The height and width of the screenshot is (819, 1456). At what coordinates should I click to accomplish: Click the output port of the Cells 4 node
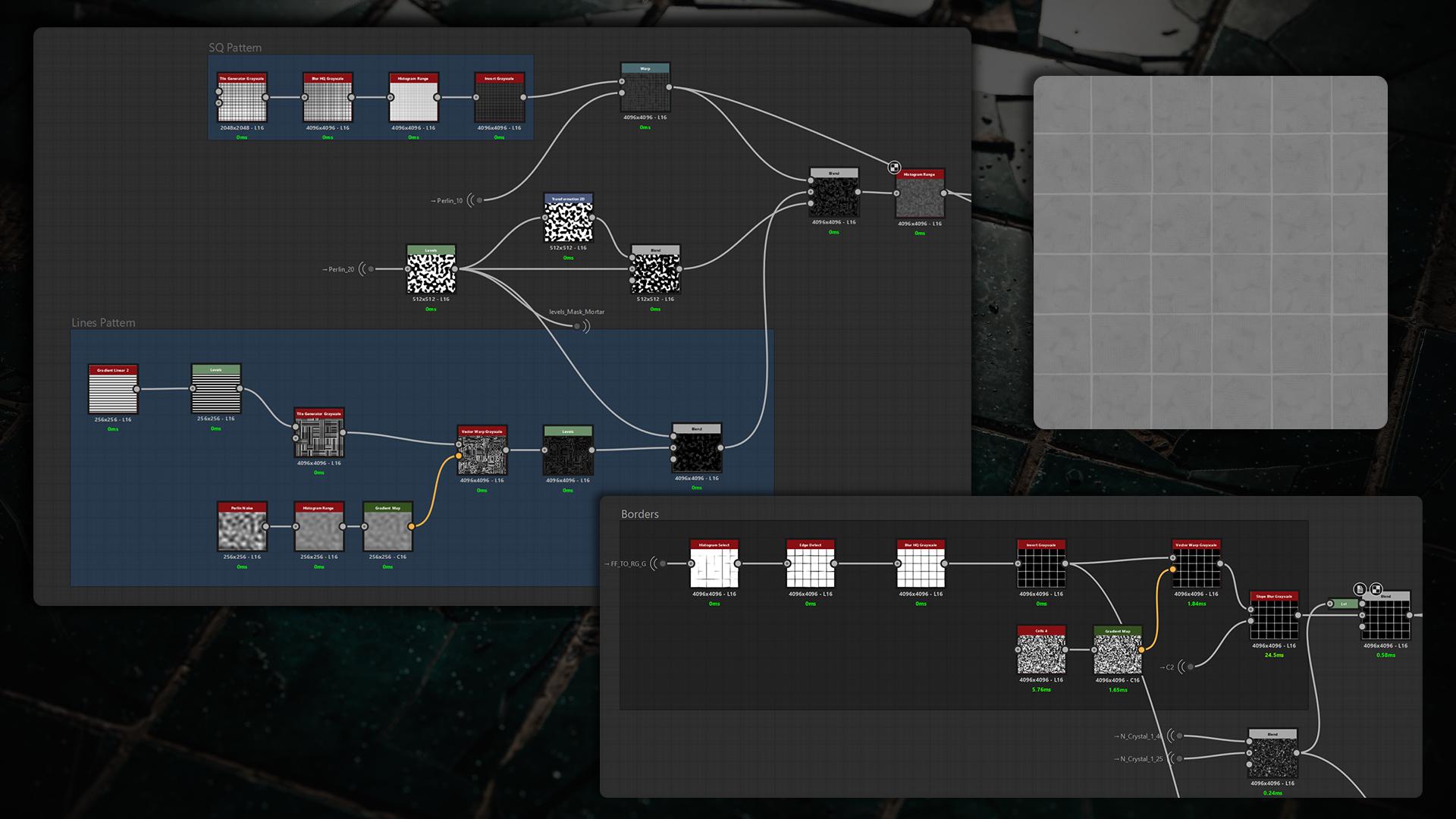(x=1065, y=650)
